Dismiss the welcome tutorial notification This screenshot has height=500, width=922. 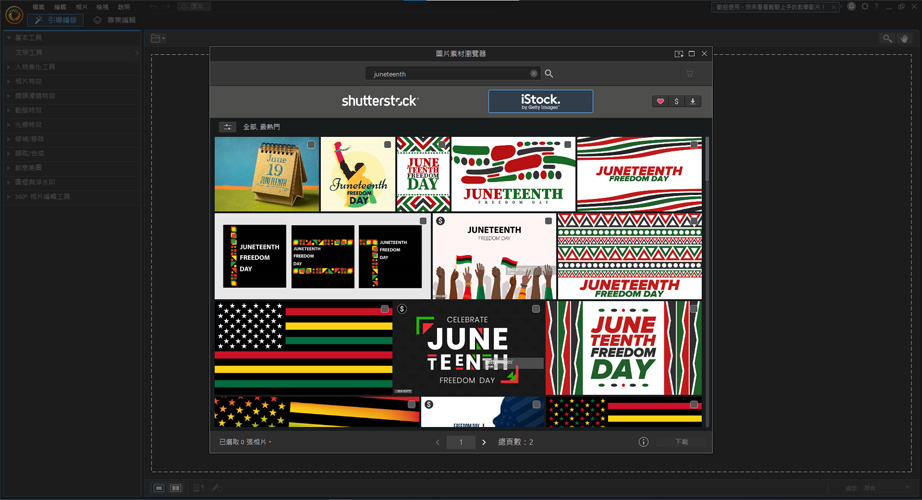[834, 7]
